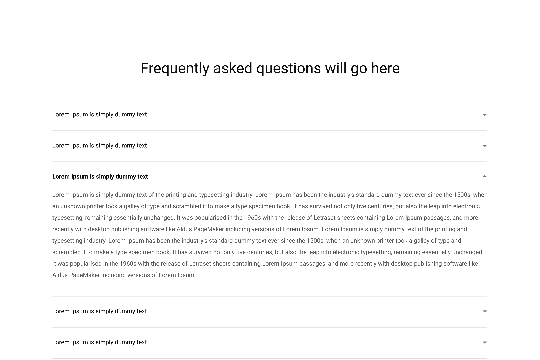The width and height of the screenshot is (540, 360).
Task: Expand the last visible Lorem Ipsum question title
Action: pos(100,342)
